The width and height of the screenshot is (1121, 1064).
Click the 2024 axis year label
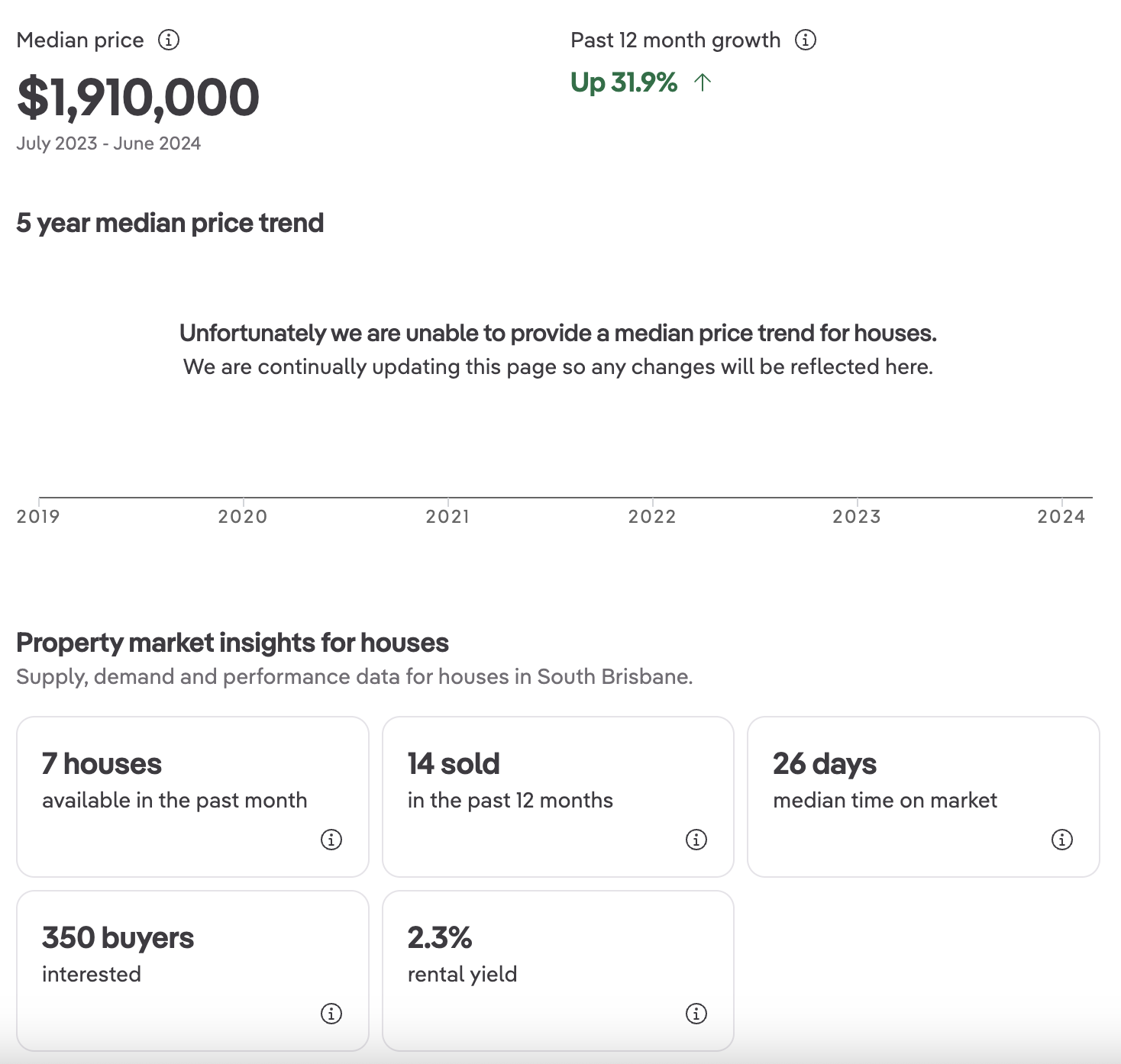[x=1061, y=517]
